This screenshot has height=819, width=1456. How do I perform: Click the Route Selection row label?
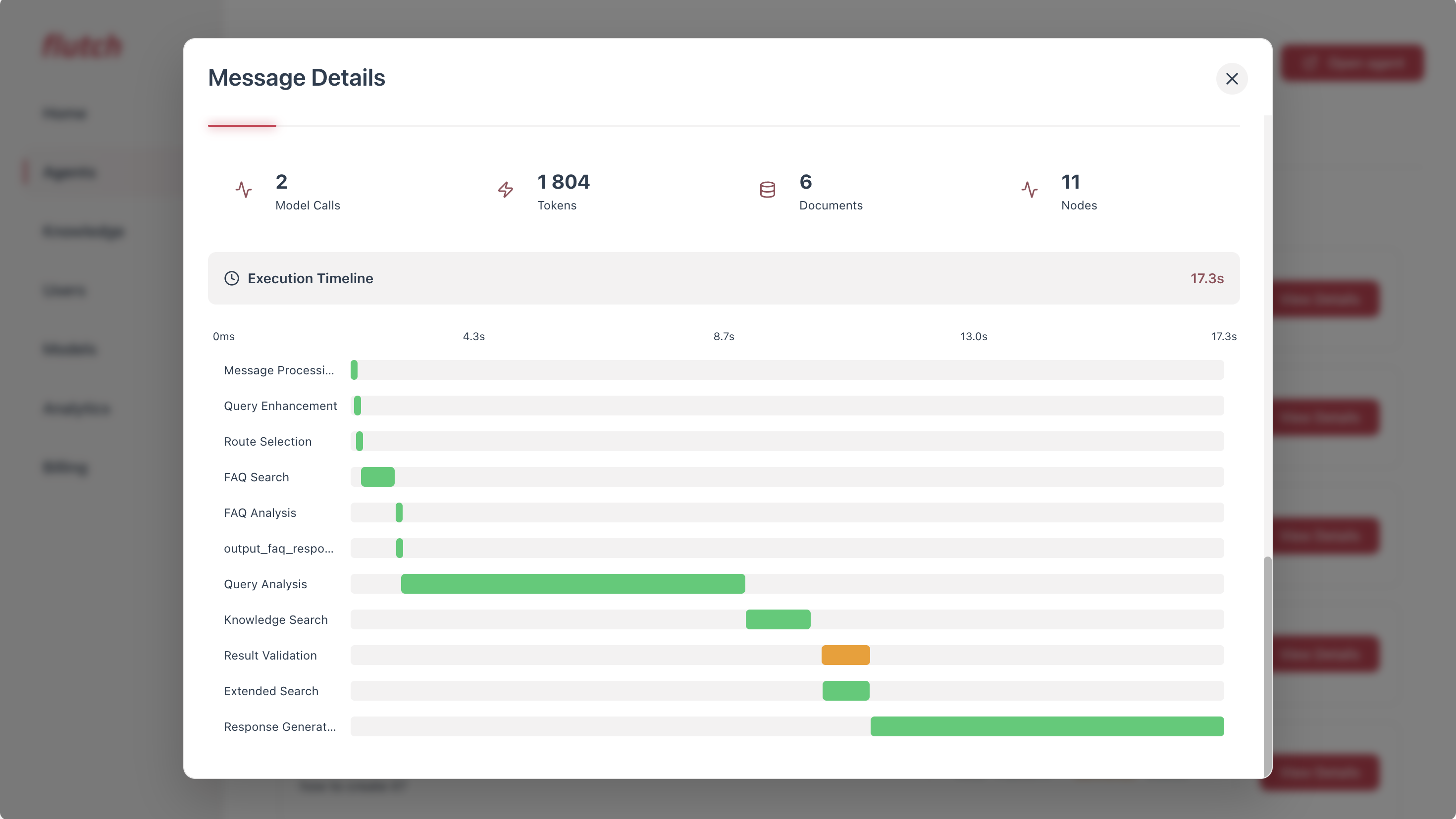pos(267,441)
